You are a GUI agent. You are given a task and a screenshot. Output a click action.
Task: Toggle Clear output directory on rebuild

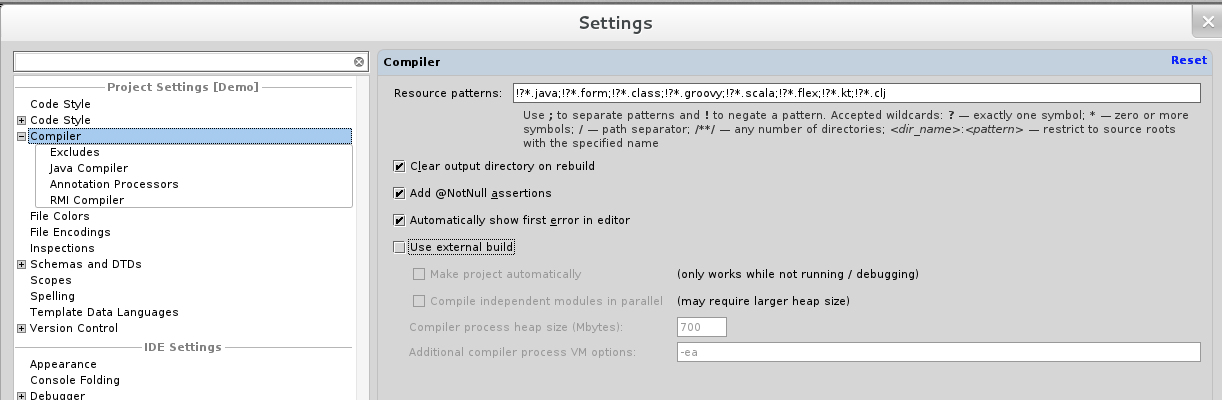[x=400, y=166]
